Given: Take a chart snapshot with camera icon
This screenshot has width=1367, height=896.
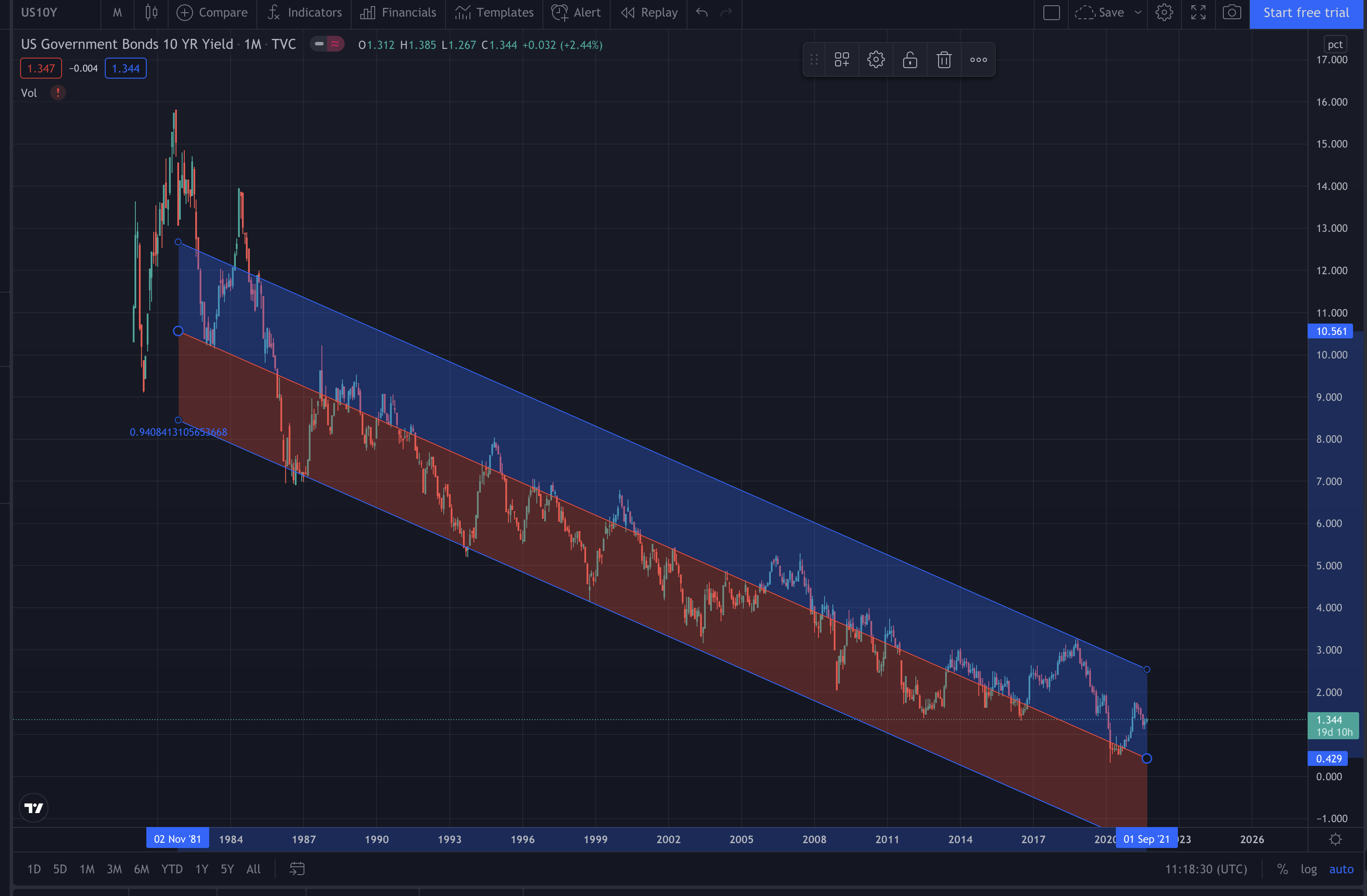Looking at the screenshot, I should (x=1232, y=13).
